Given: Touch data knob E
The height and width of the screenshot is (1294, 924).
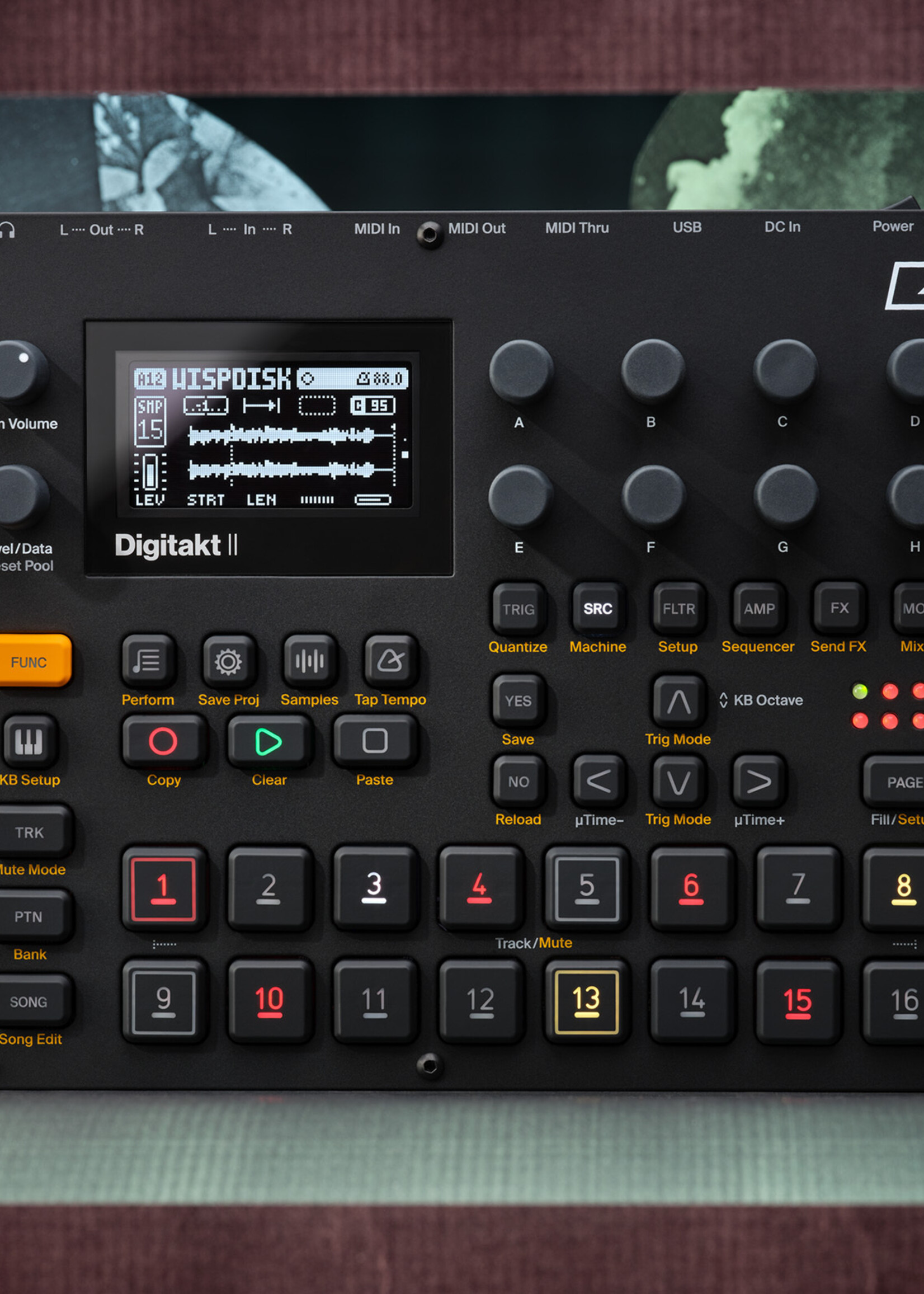Looking at the screenshot, I should (520, 497).
